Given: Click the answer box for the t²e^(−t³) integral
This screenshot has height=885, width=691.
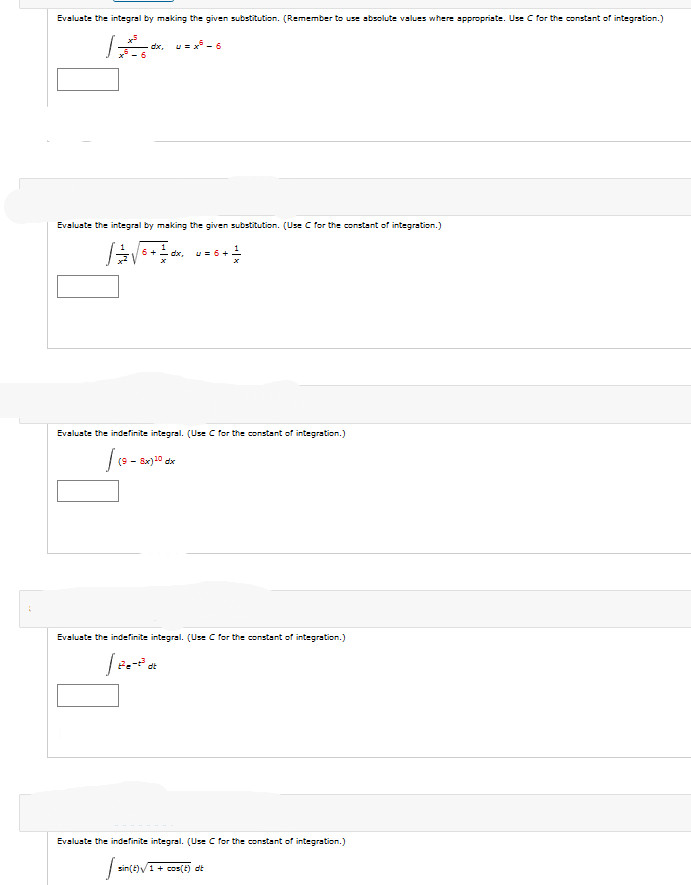Looking at the screenshot, I should coord(87,695).
